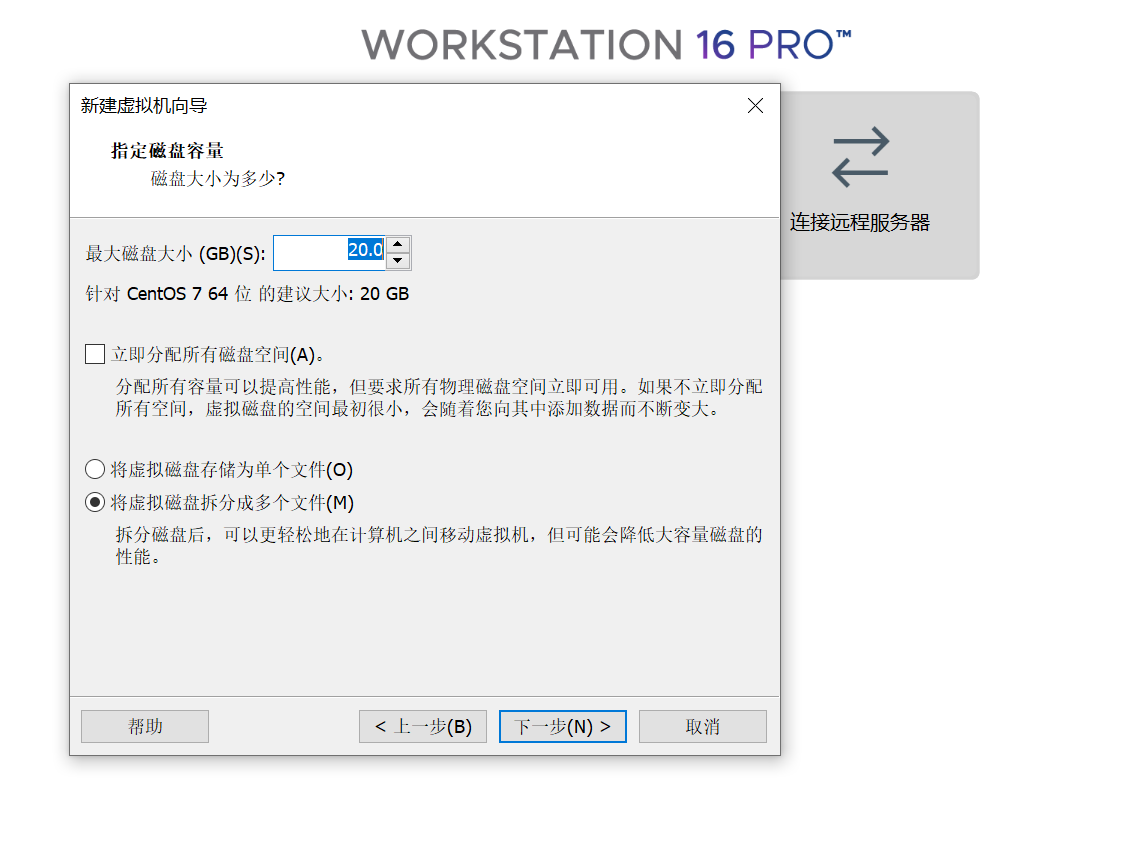This screenshot has height=867, width=1128.
Task: Click the recommended size text 20 GB
Action: (384, 294)
